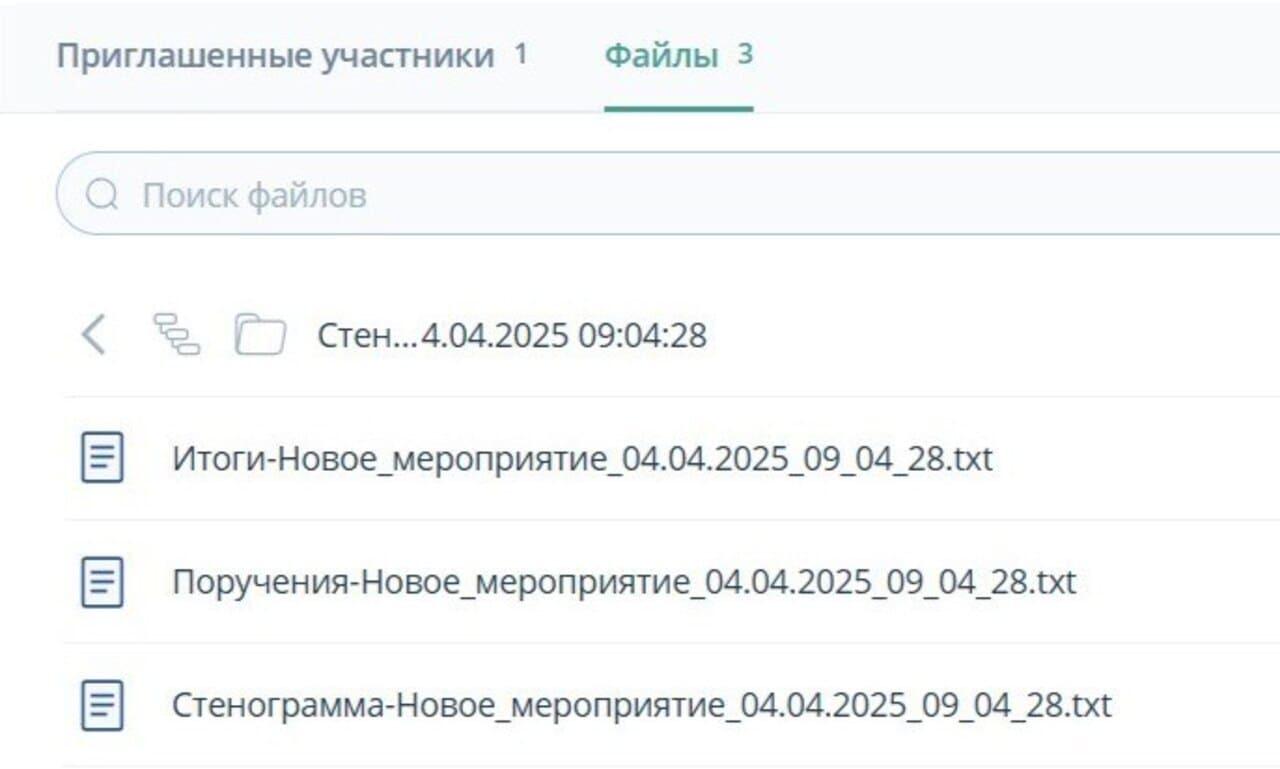This screenshot has width=1280, height=769.
Task: Open Стенограмма-Новое_мероприятие txt file name
Action: tap(641, 705)
